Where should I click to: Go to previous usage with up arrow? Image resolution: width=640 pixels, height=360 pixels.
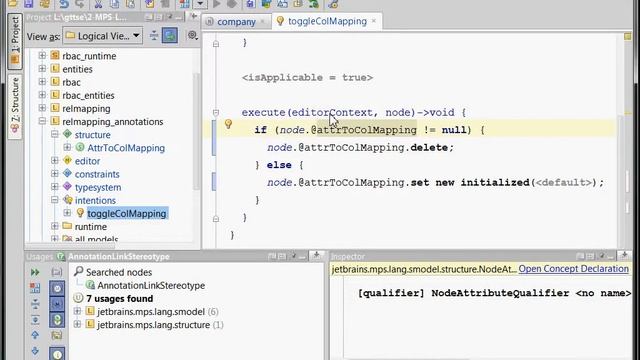35,335
